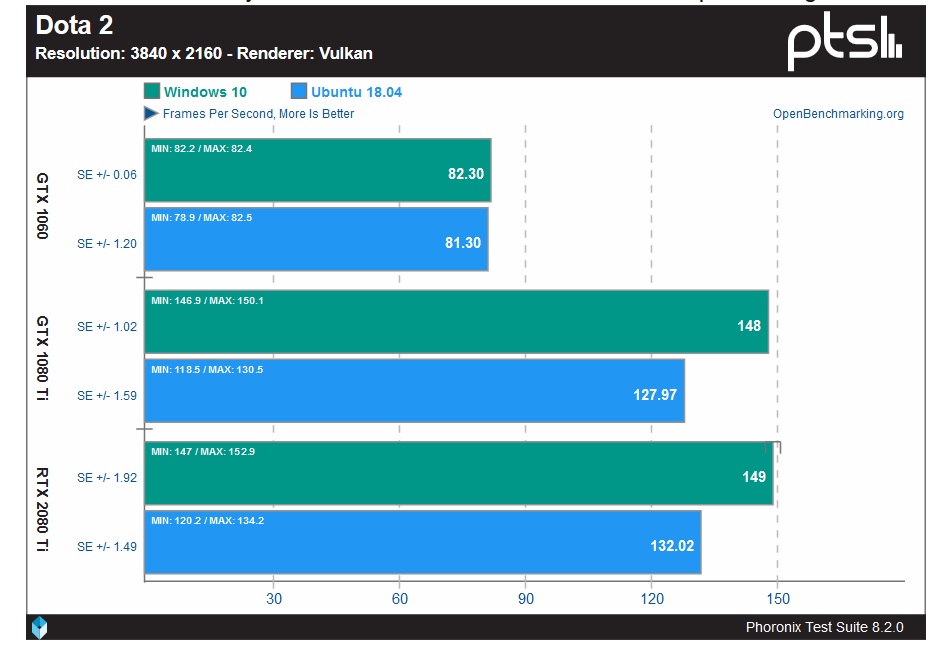Click the blue bar showing 127.97
The height and width of the screenshot is (658, 948).
point(414,392)
